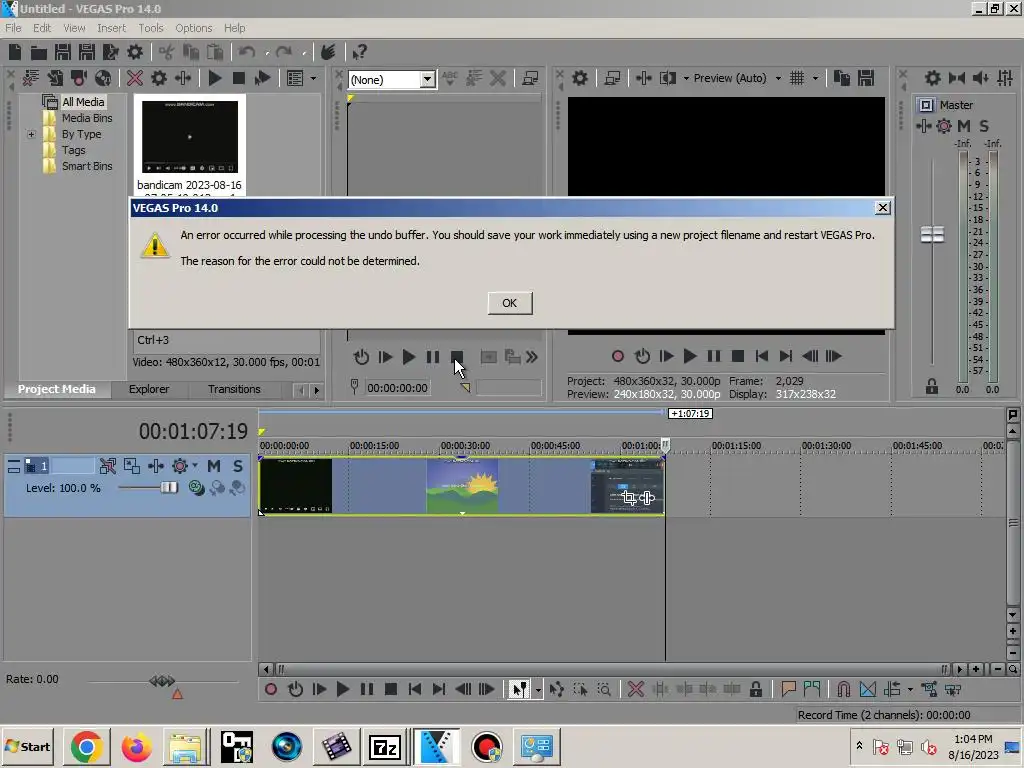Select the Smart Bins folder
1024x768 pixels.
(86, 166)
